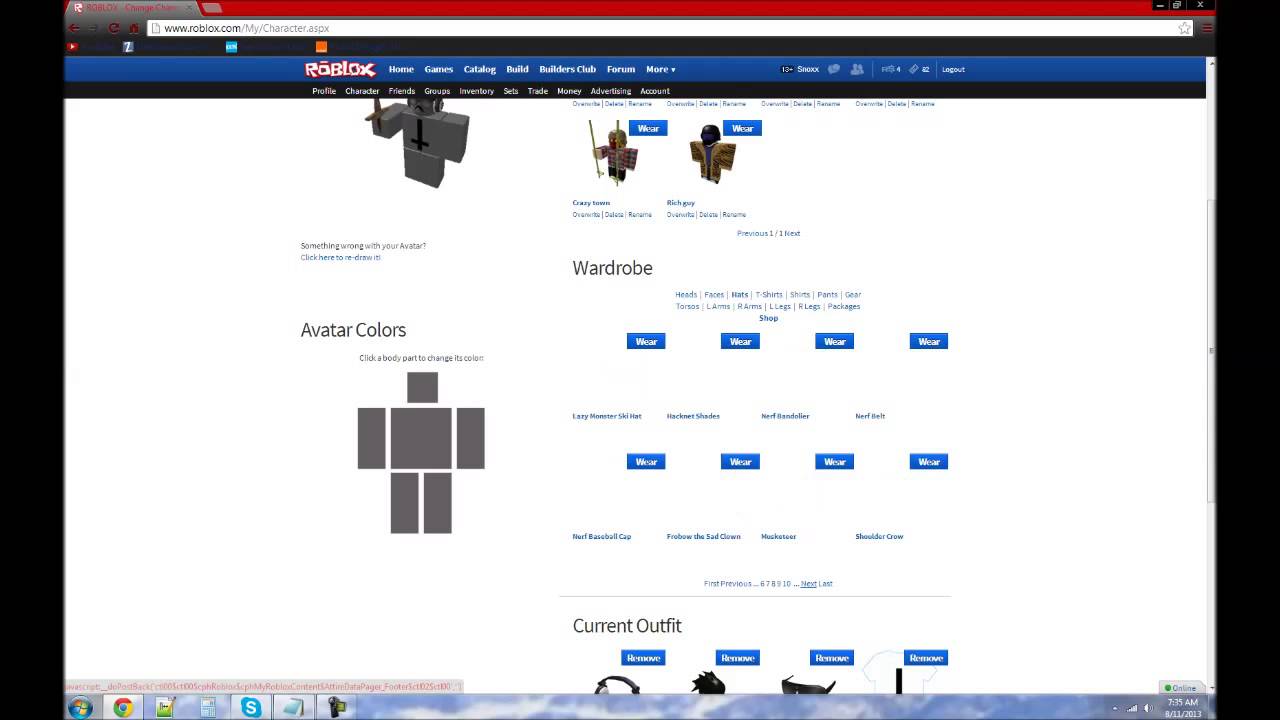Open the light-blue bookmark icon

[231, 46]
